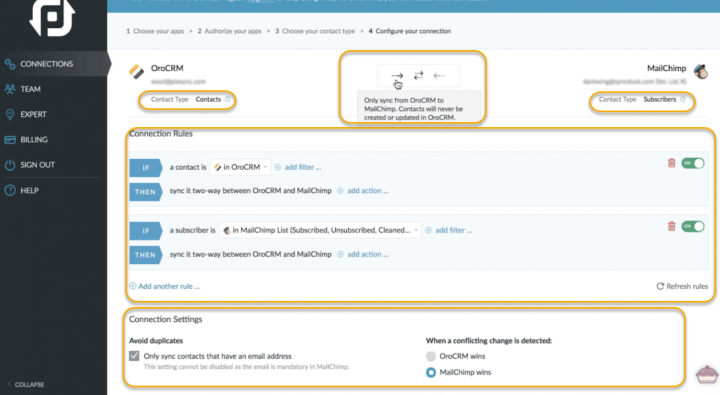Viewport: 720px width, 395px height.
Task: Click the OroCRM app logo
Action: 136,71
